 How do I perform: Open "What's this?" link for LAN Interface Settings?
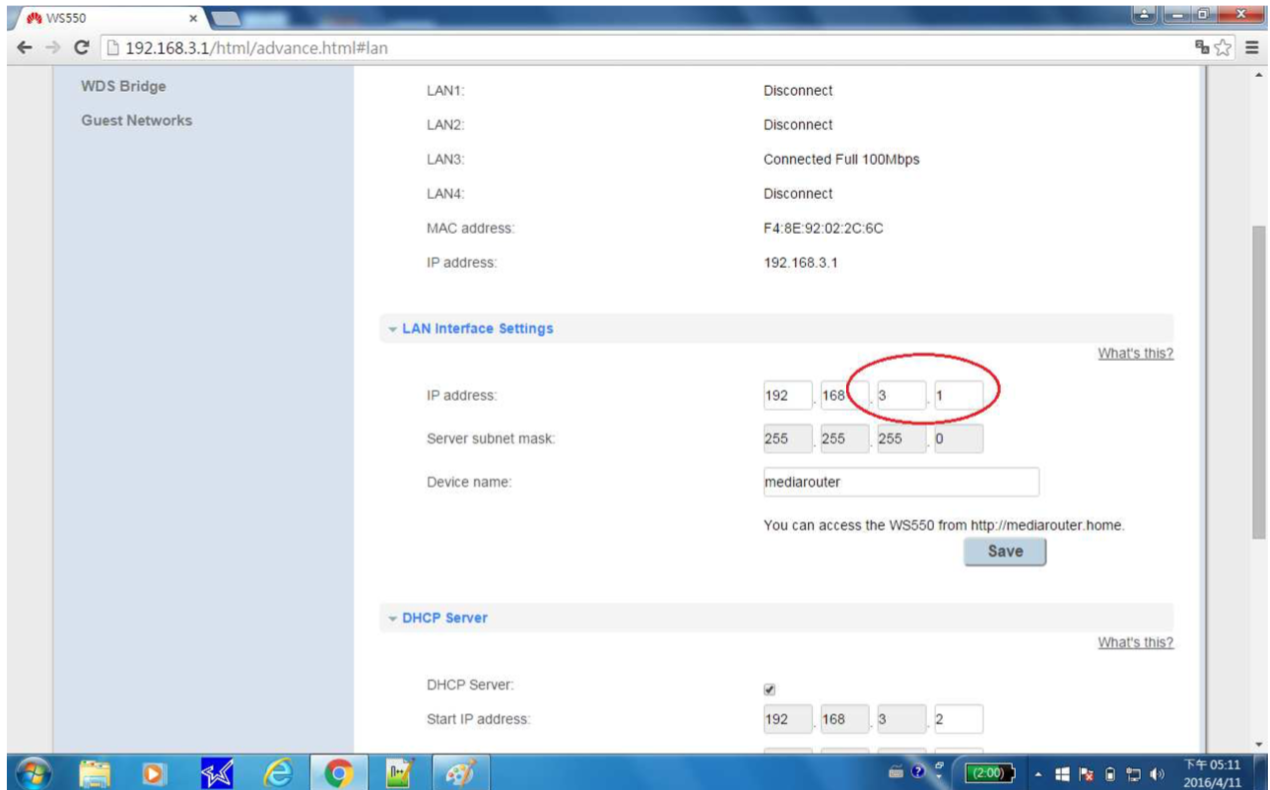[x=1135, y=353]
